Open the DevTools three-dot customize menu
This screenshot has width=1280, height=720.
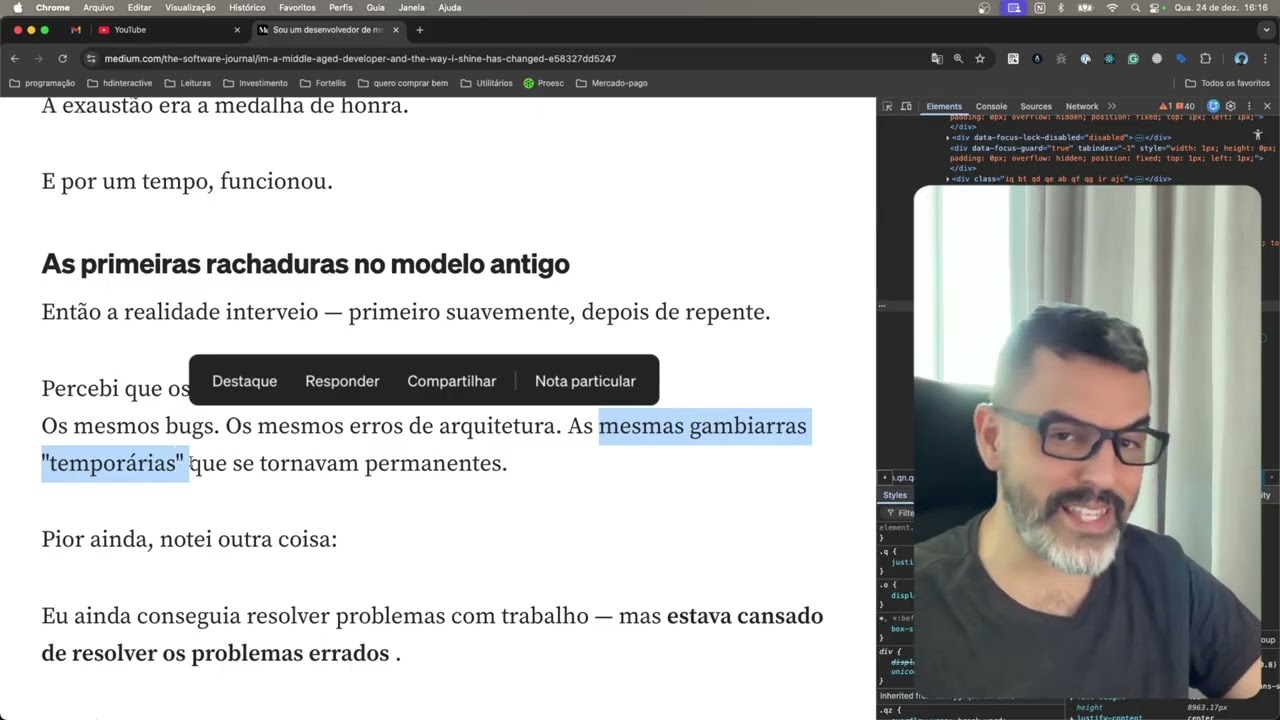[x=1249, y=106]
